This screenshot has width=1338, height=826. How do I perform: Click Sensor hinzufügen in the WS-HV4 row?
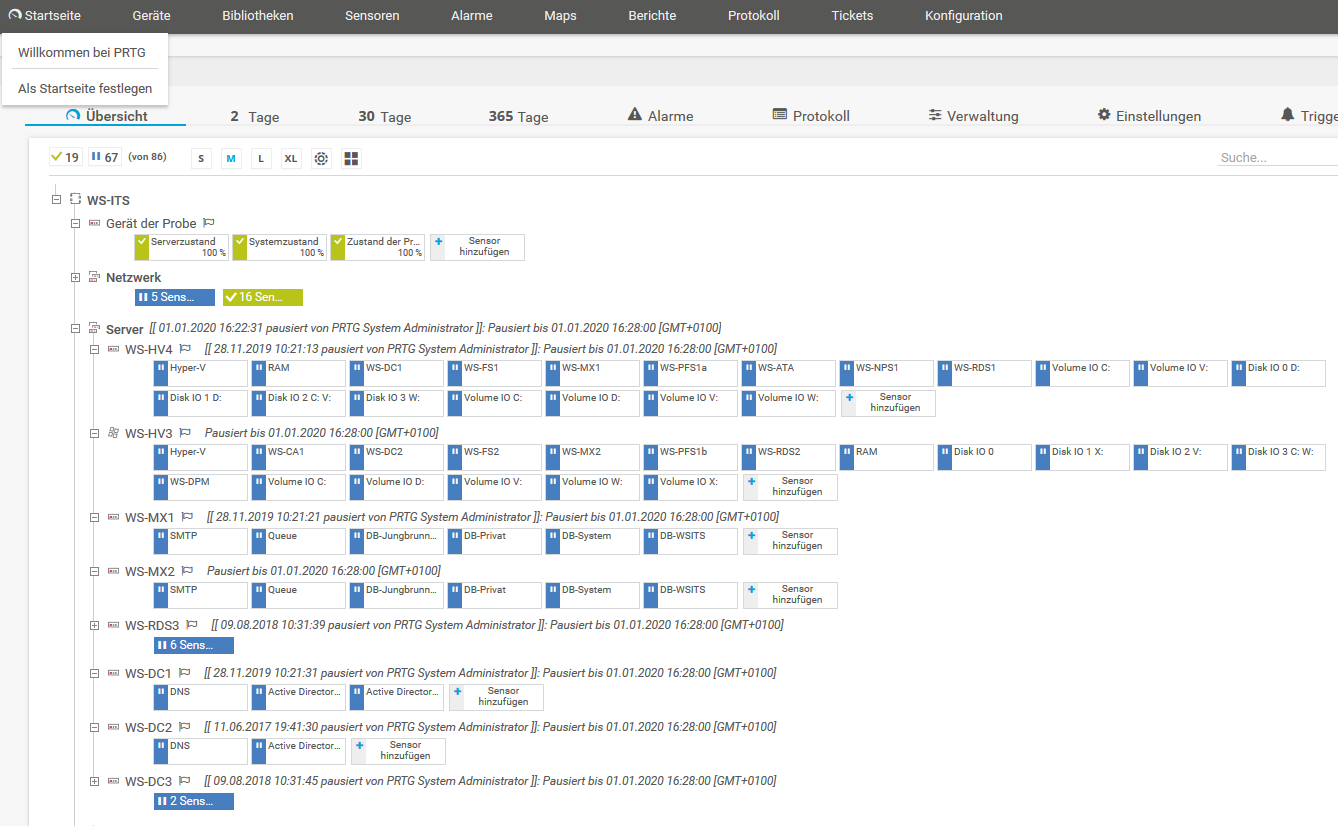point(888,403)
